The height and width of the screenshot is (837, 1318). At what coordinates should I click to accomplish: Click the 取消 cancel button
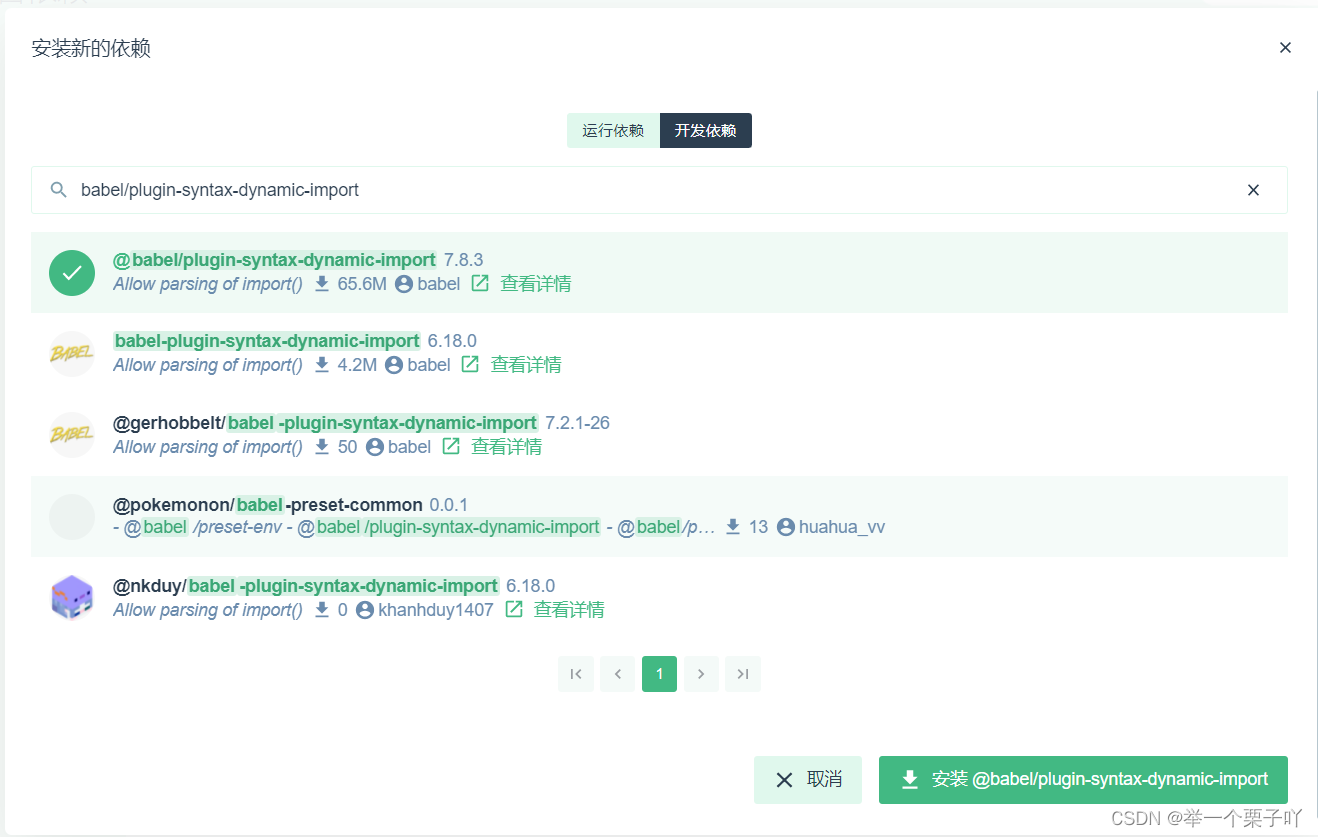pyautogui.click(x=808, y=780)
